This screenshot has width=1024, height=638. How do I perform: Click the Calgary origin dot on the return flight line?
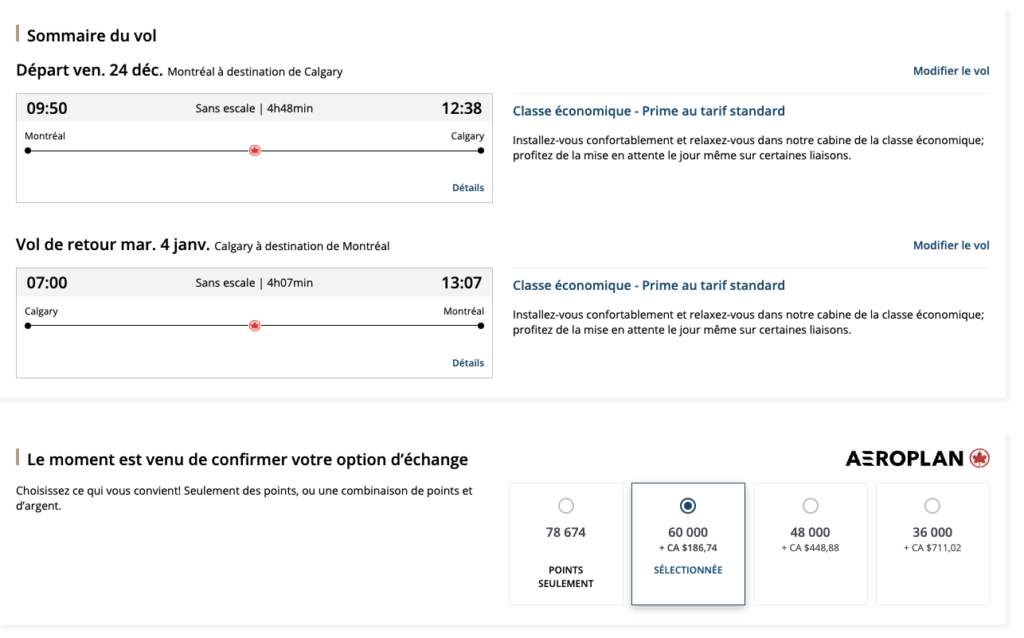(x=28, y=326)
